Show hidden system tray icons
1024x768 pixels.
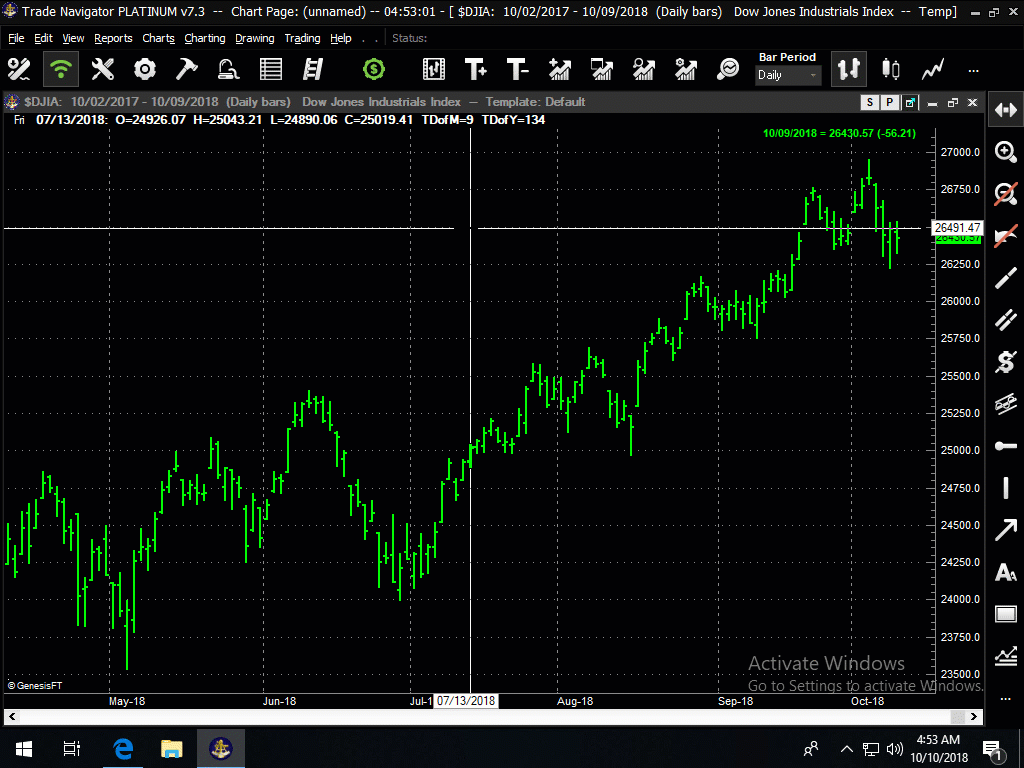pos(846,748)
